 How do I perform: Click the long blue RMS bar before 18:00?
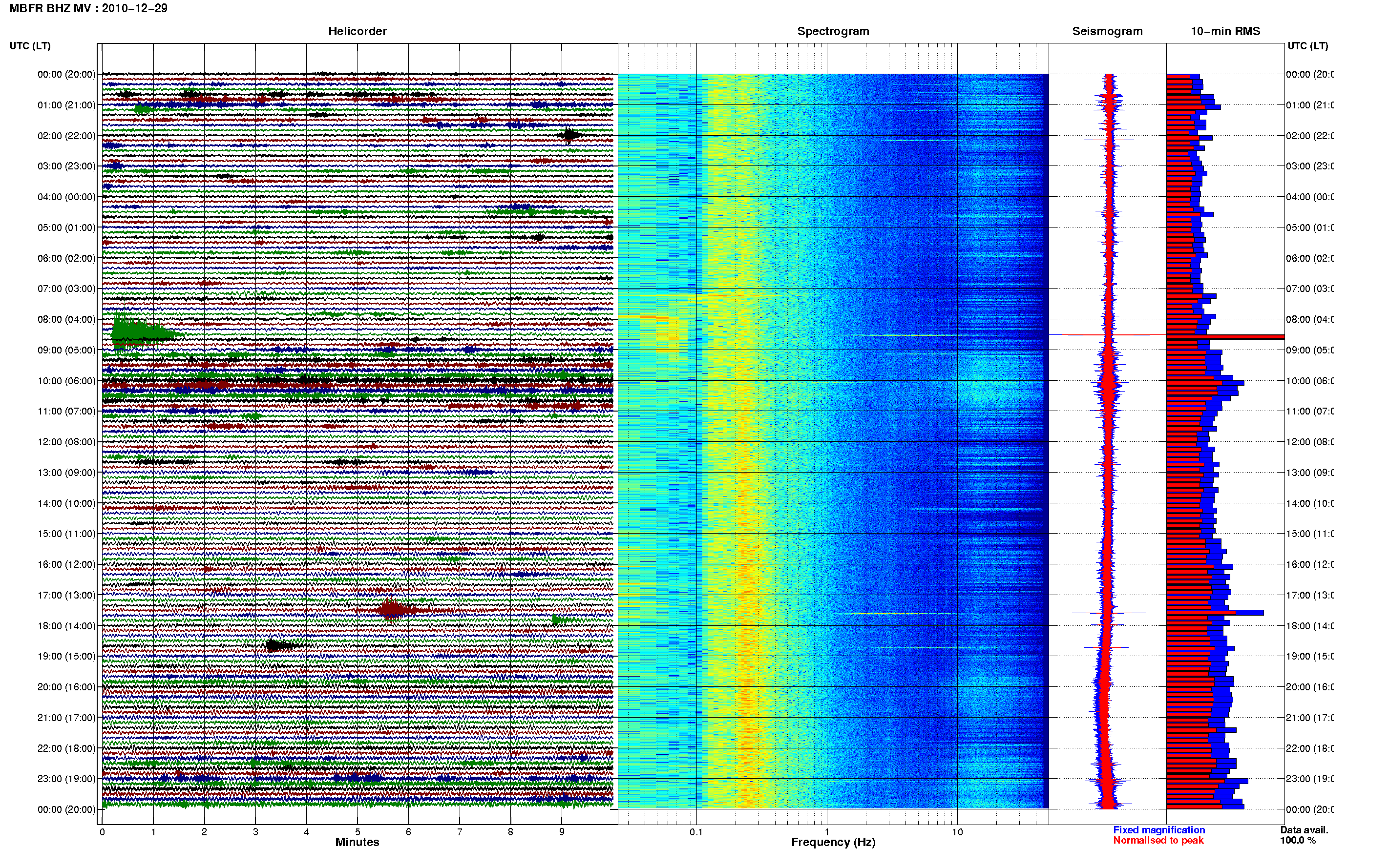1215,613
